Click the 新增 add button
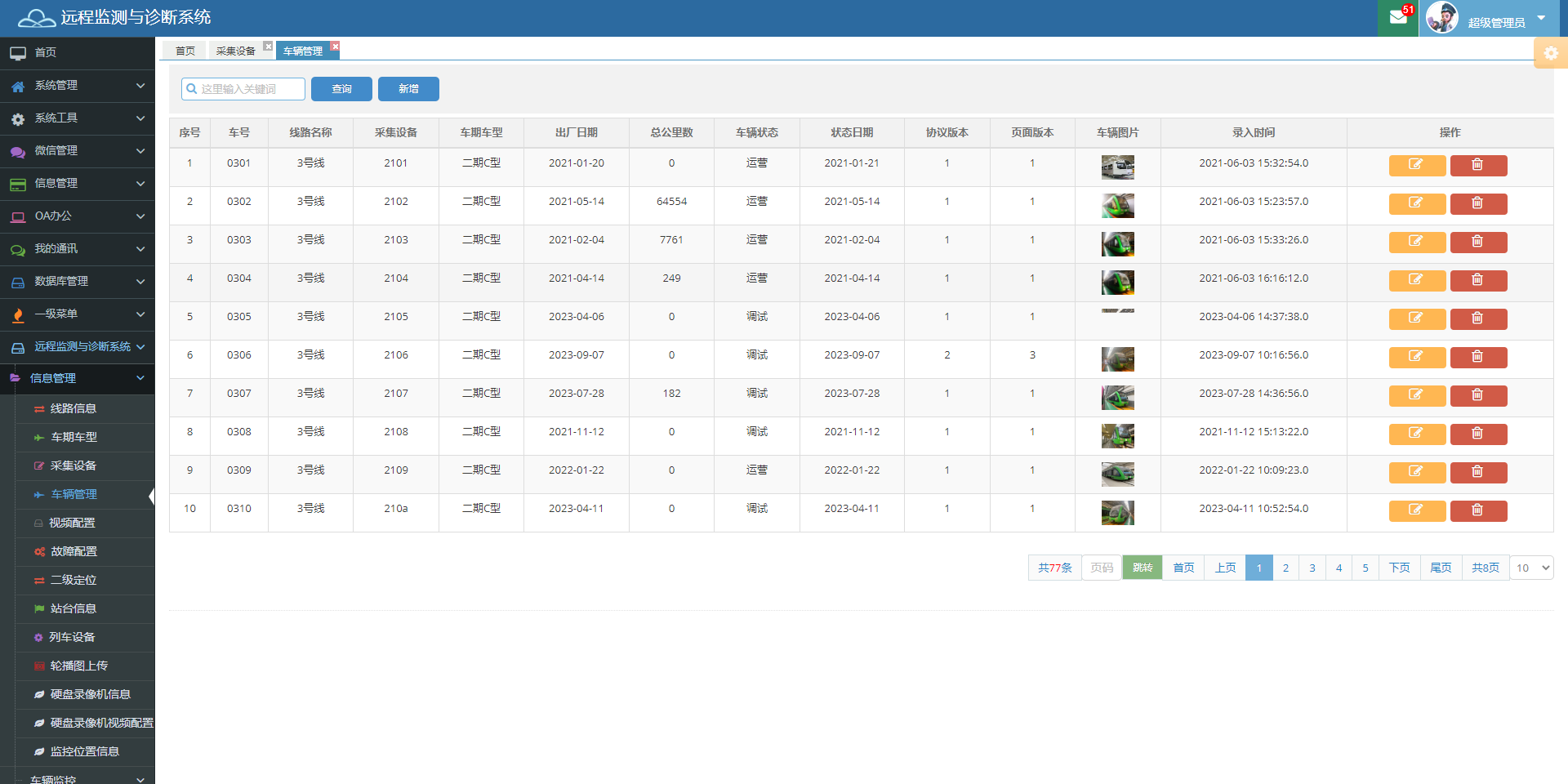 point(408,89)
